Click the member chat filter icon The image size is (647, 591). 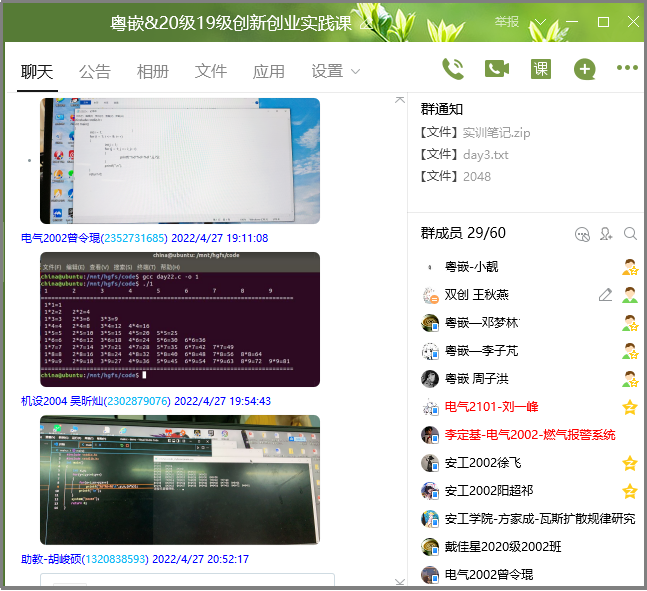582,234
